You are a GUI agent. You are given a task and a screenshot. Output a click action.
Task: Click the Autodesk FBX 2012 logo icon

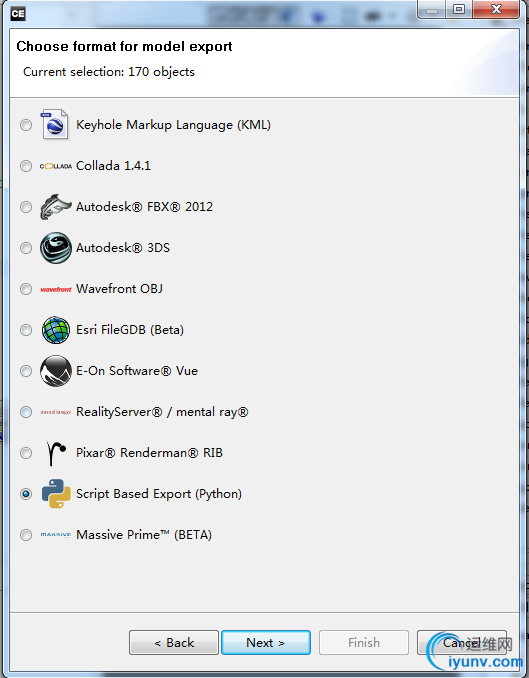(x=56, y=207)
